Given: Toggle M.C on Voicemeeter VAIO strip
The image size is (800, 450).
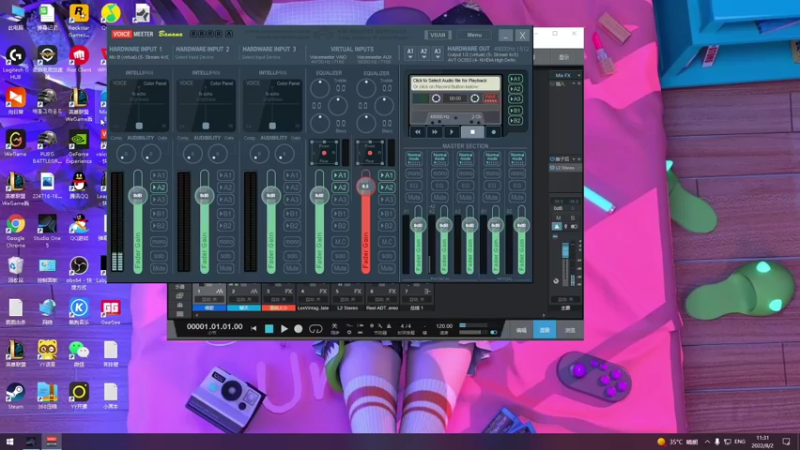Looking at the screenshot, I should pos(340,242).
